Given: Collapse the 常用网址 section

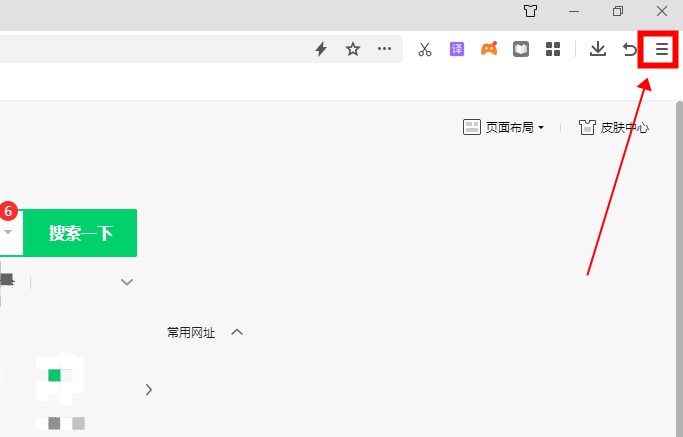Looking at the screenshot, I should pyautogui.click(x=237, y=332).
